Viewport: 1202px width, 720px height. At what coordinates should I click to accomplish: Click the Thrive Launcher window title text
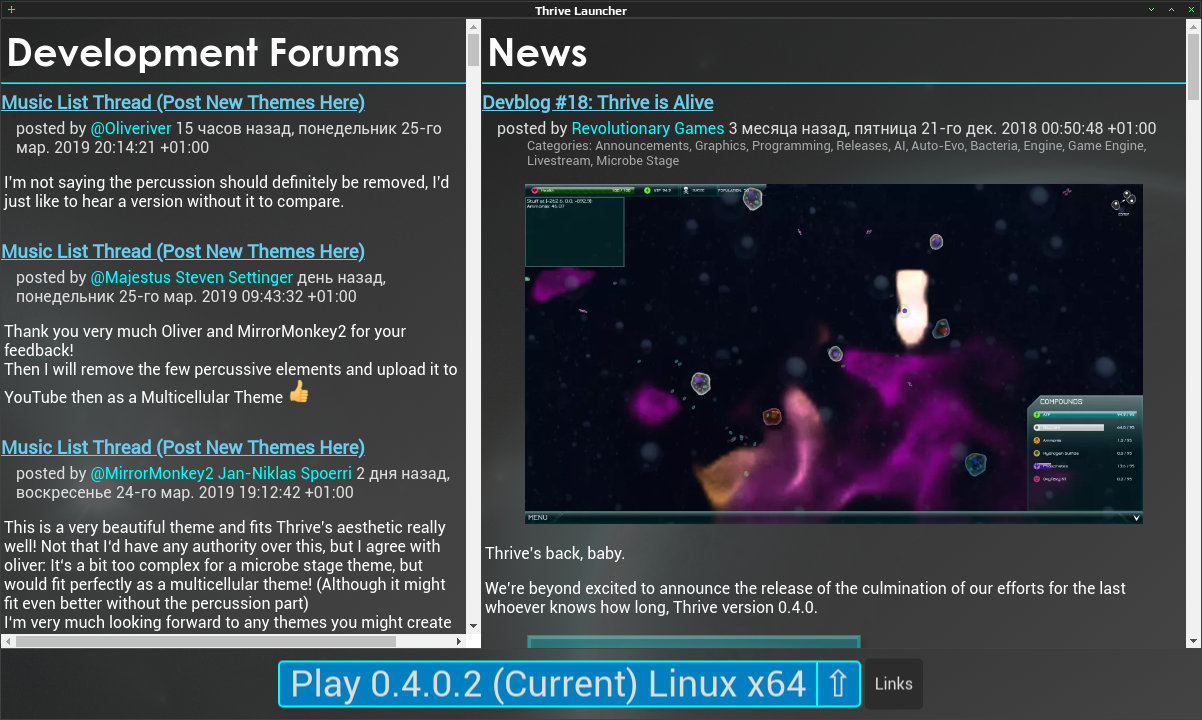(x=581, y=10)
